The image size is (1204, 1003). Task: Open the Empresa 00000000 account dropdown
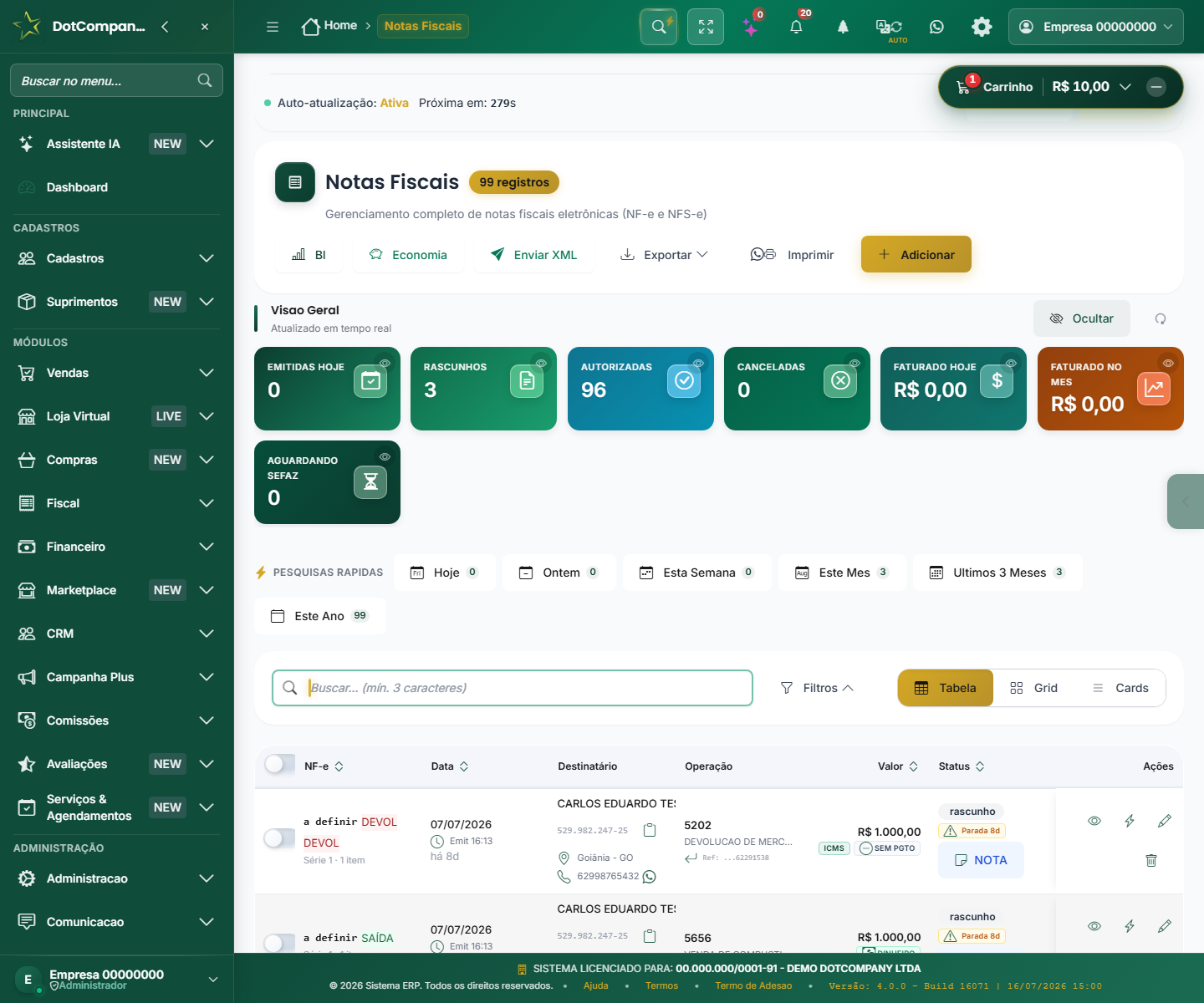click(1096, 27)
